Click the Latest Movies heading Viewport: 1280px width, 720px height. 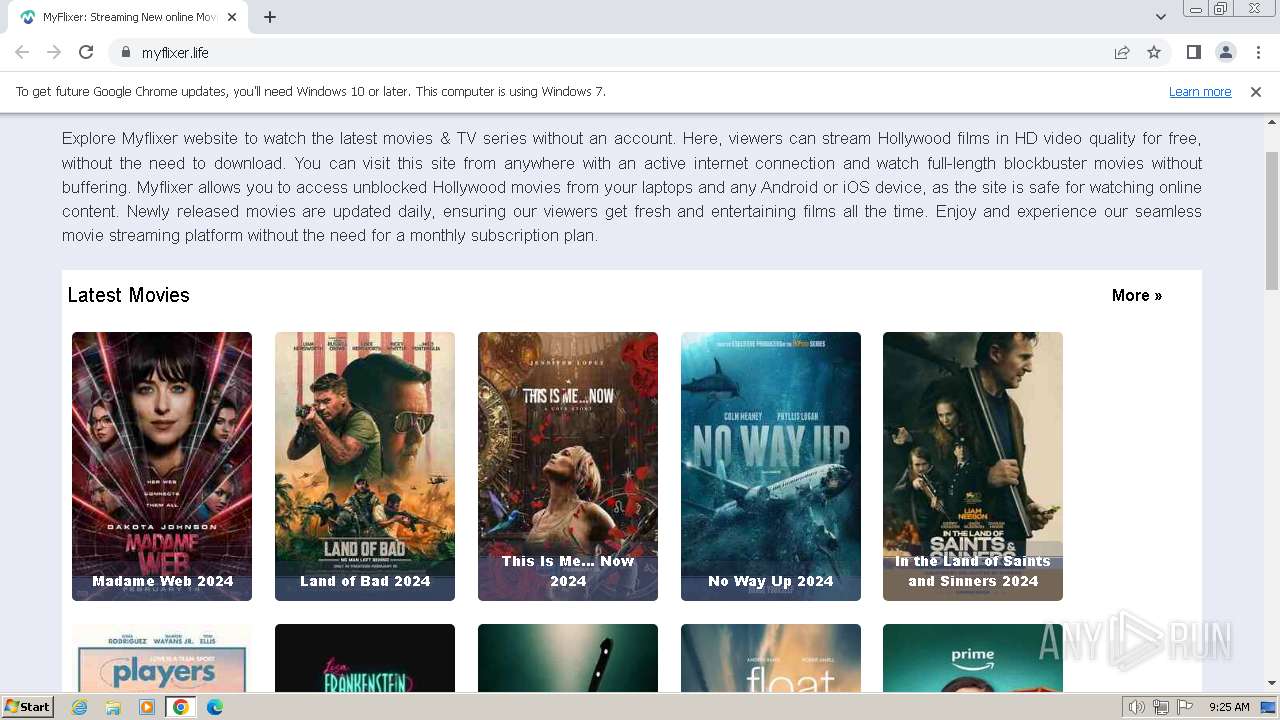point(128,295)
